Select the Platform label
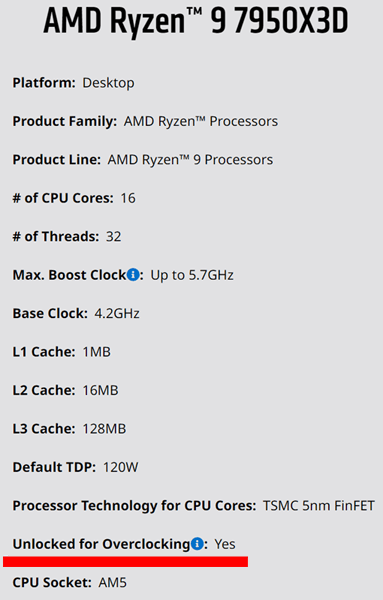Viewport: 383px width, 600px height. click(44, 83)
